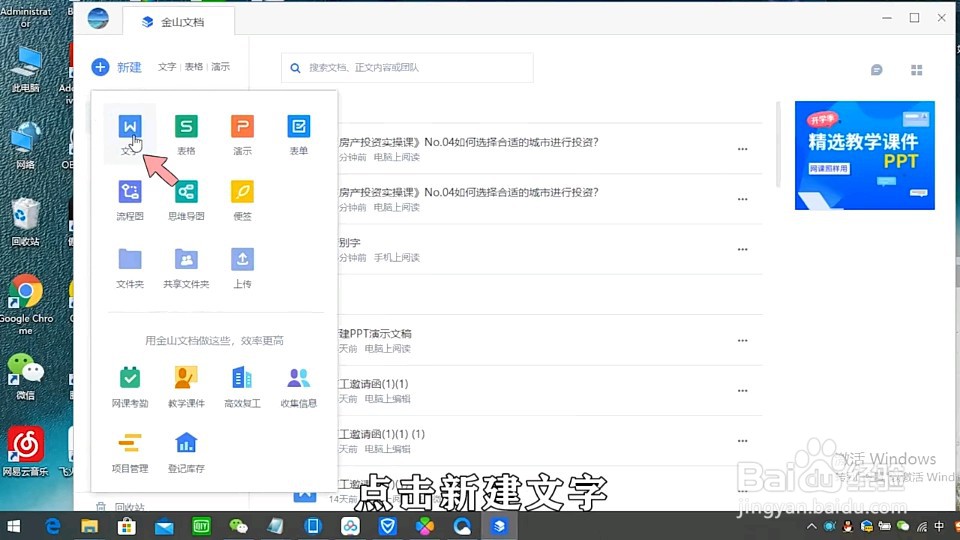The width and height of the screenshot is (960, 540).
Task: Create a new 演示 presentation
Action: coord(242,133)
